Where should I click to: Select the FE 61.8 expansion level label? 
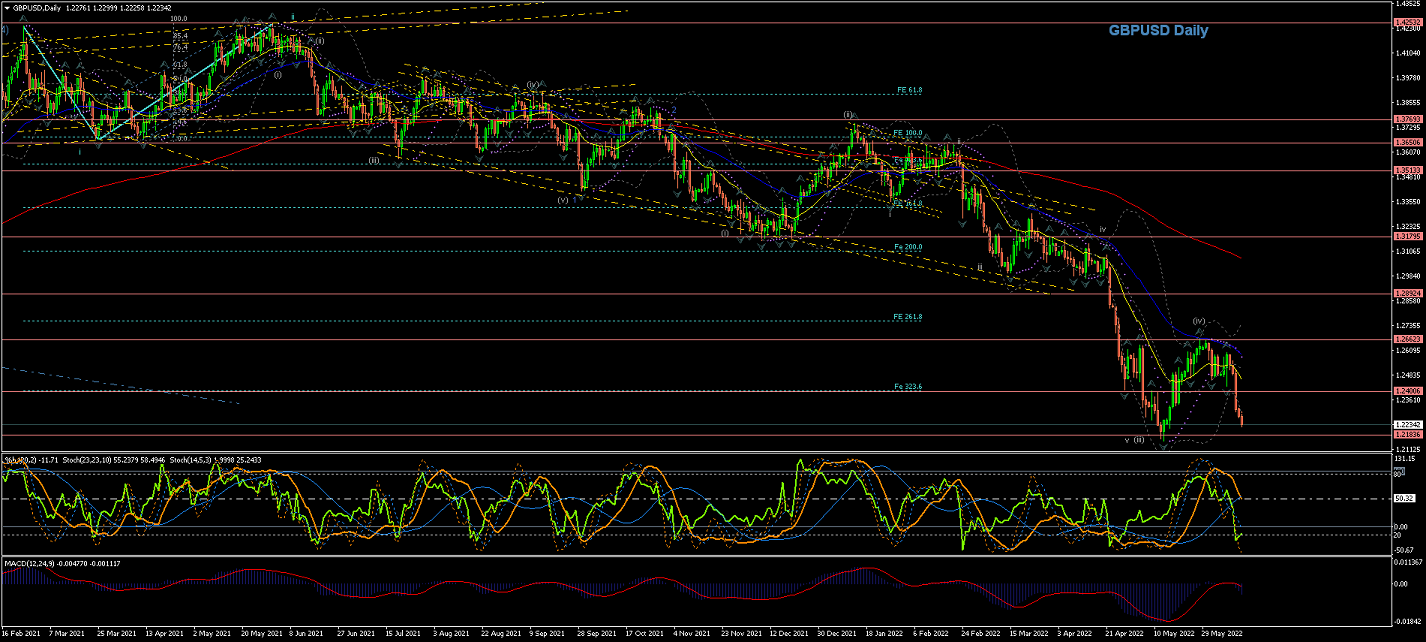pyautogui.click(x=909, y=90)
